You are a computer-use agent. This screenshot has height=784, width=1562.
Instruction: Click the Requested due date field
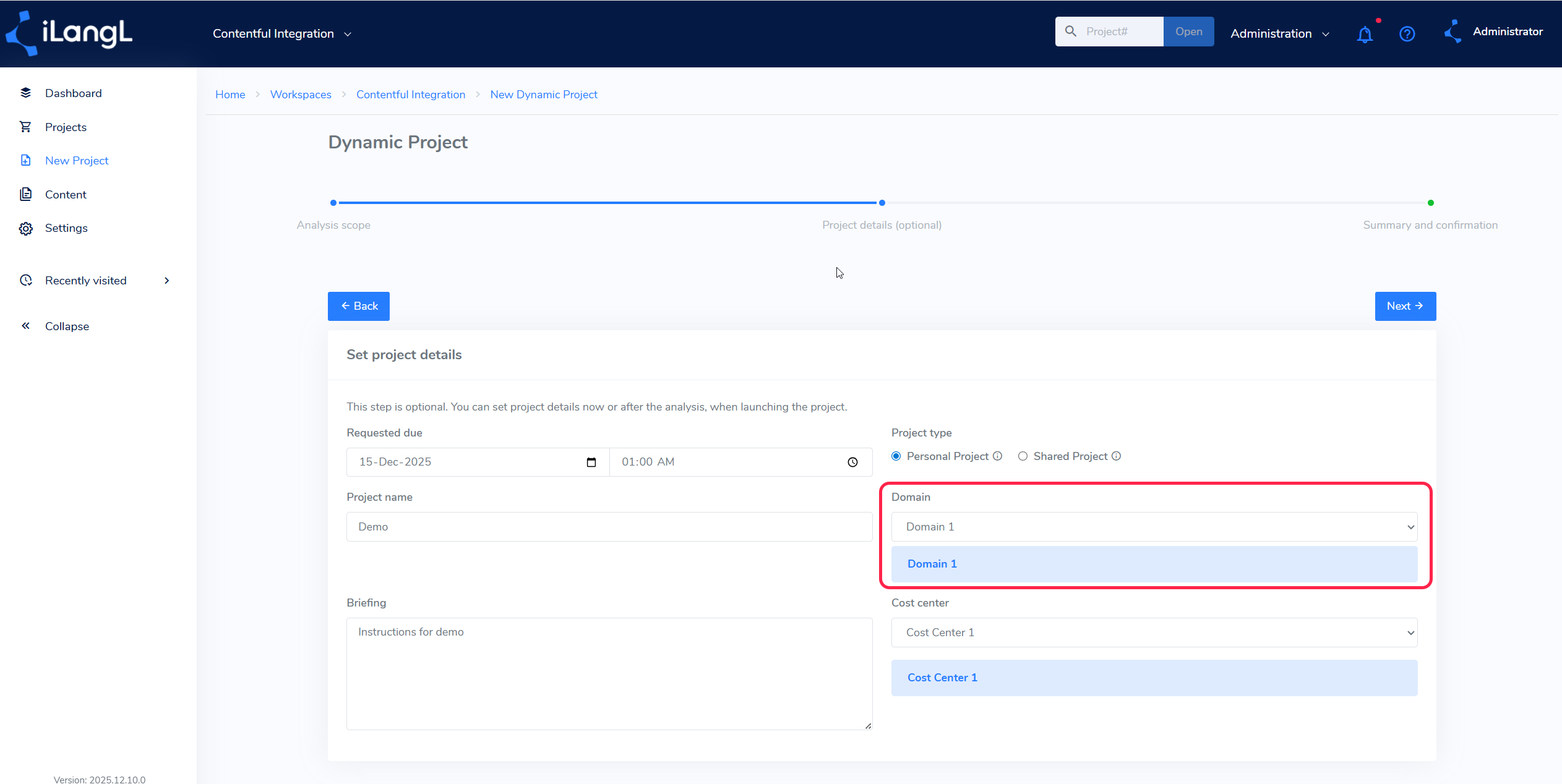(478, 462)
